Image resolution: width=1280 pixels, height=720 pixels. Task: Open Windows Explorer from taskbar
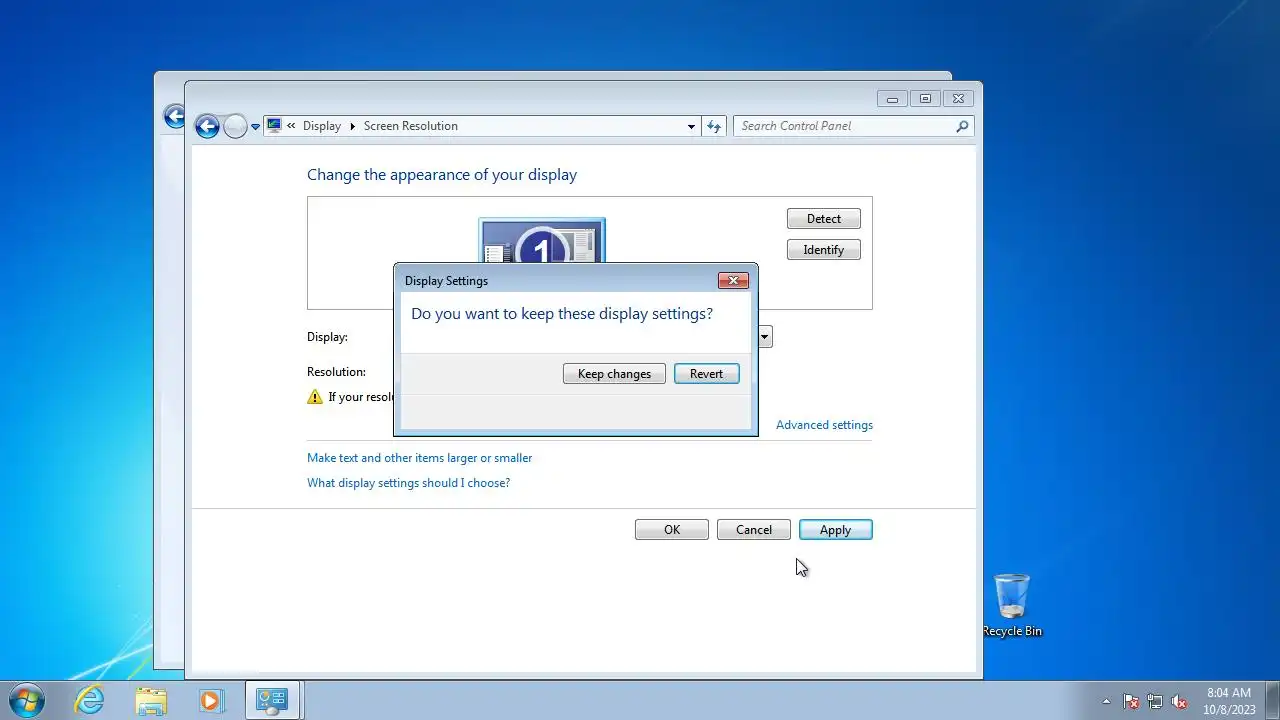click(151, 701)
